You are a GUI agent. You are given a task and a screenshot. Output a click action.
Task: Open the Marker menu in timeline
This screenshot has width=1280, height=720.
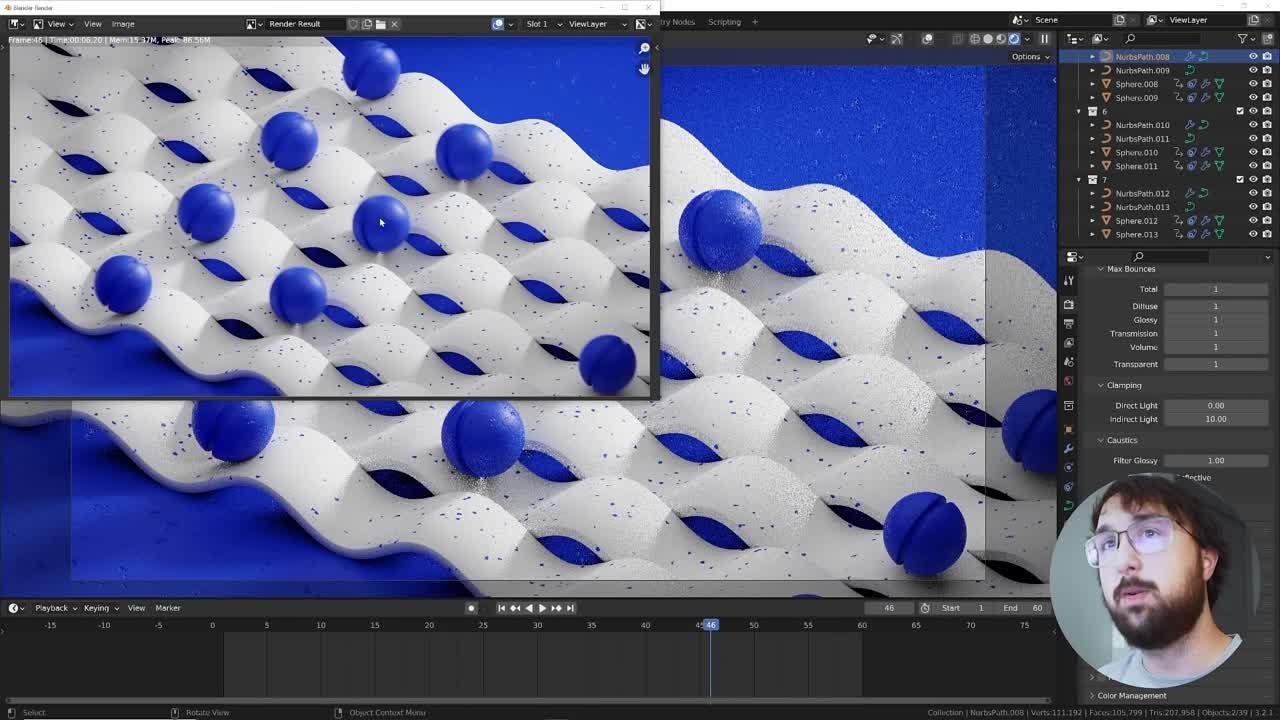pos(167,608)
